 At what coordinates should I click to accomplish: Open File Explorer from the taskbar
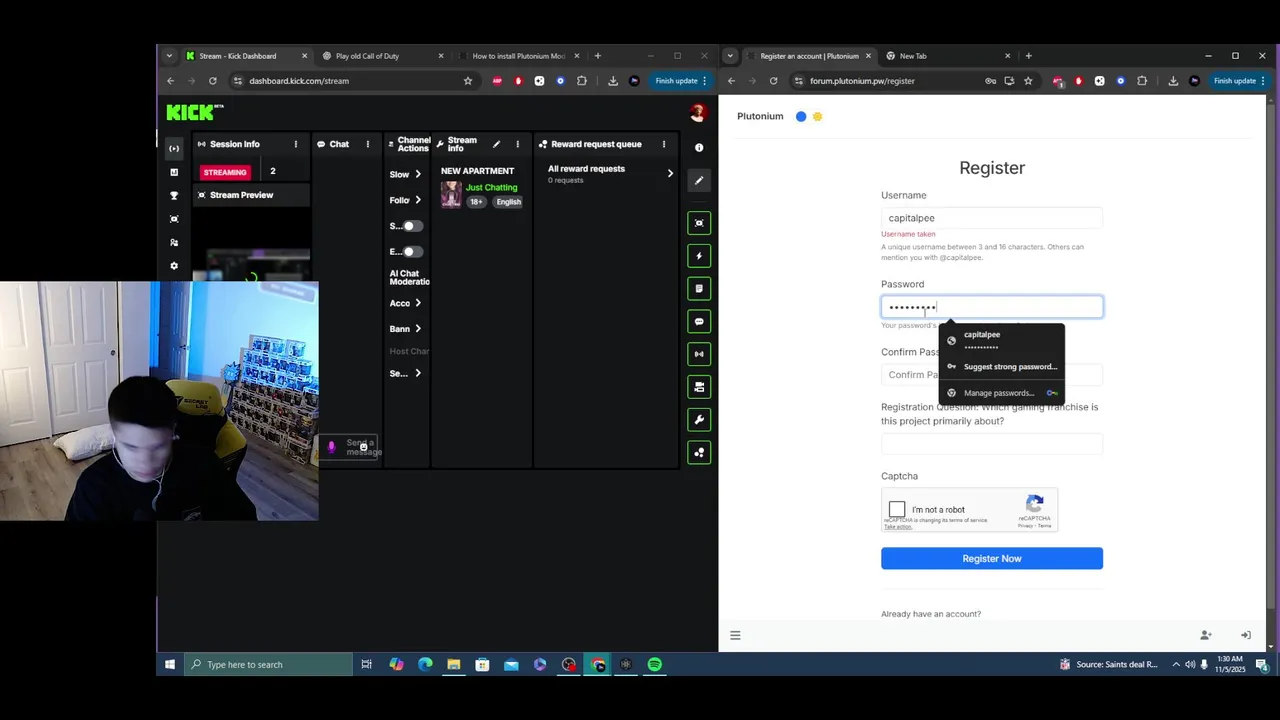coord(453,664)
